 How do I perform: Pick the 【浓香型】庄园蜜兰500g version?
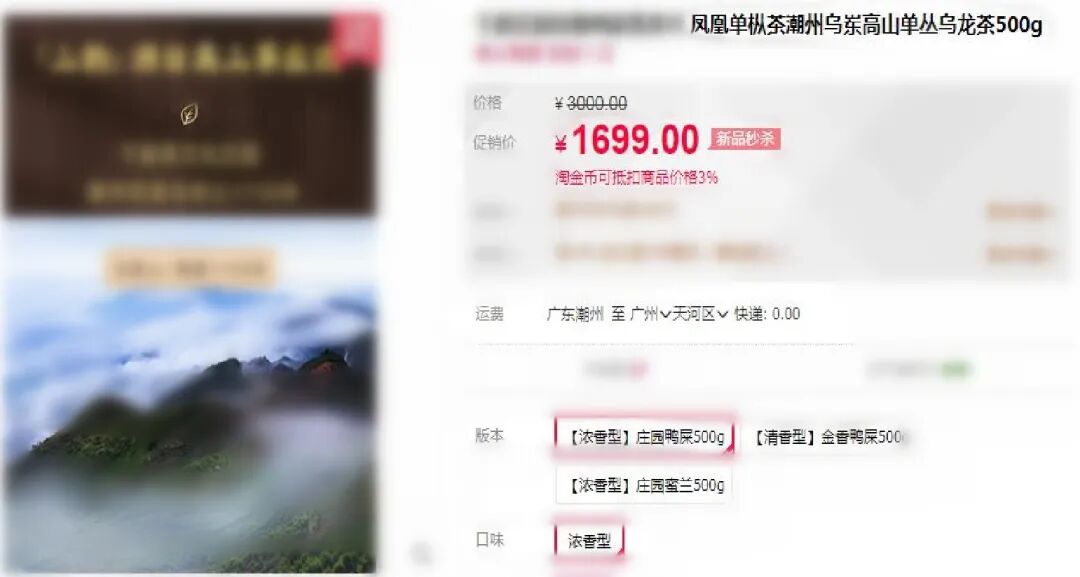tap(644, 485)
